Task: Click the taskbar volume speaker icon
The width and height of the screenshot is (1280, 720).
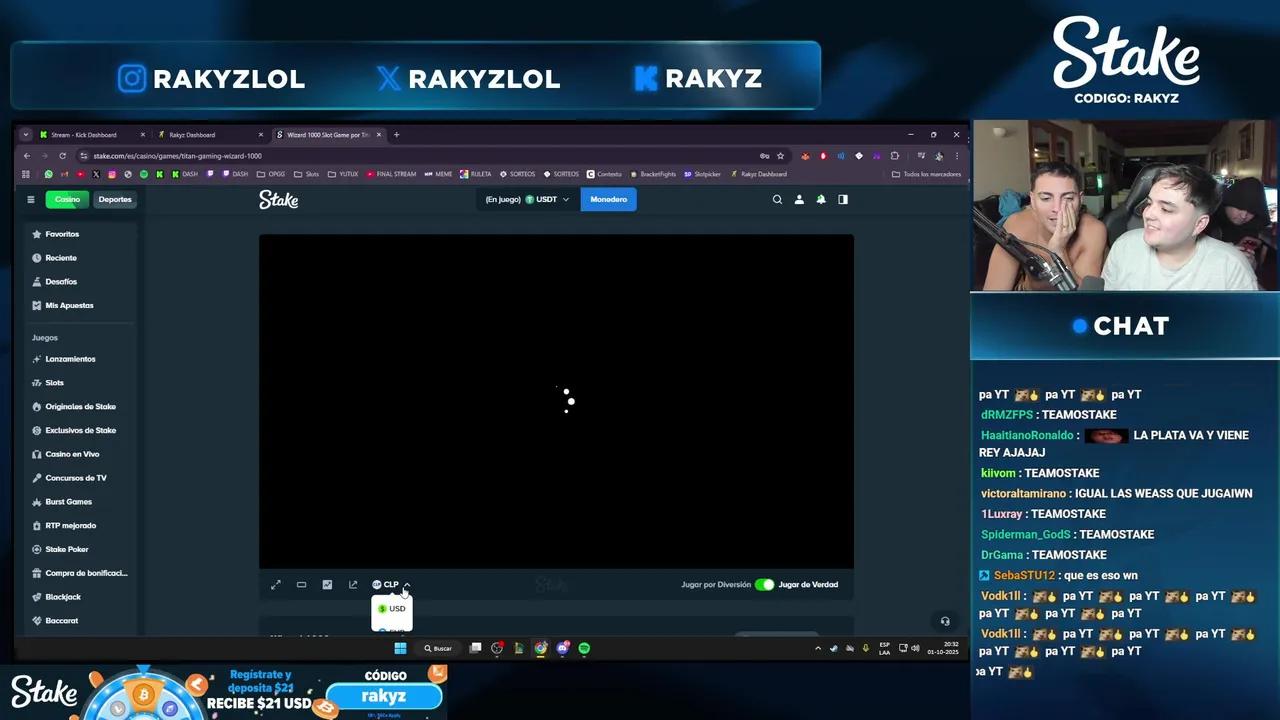Action: (915, 648)
